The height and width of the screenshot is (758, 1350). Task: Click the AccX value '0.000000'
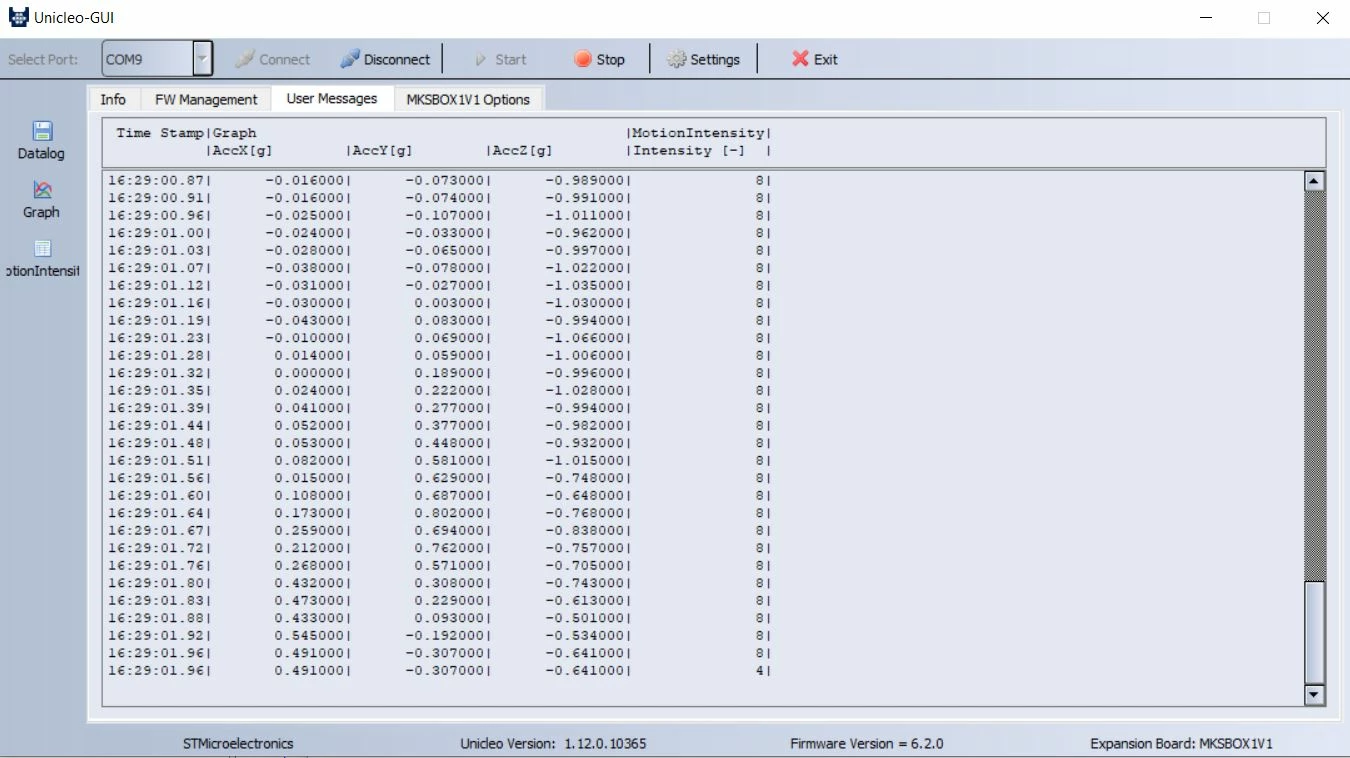pos(310,373)
